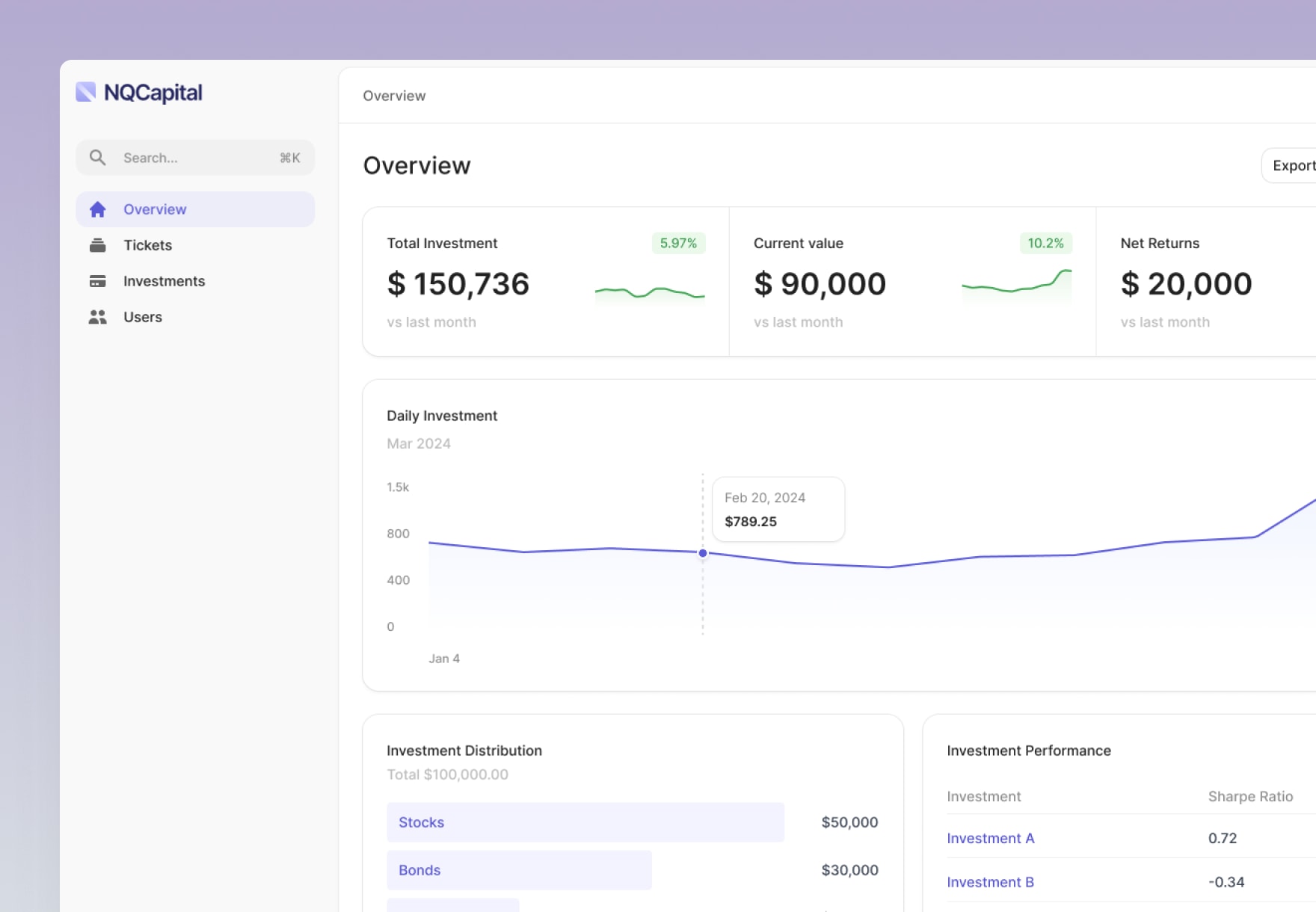Click the $ 150,736 value
Screen dimensions: 1316x912
pyautogui.click(x=458, y=284)
